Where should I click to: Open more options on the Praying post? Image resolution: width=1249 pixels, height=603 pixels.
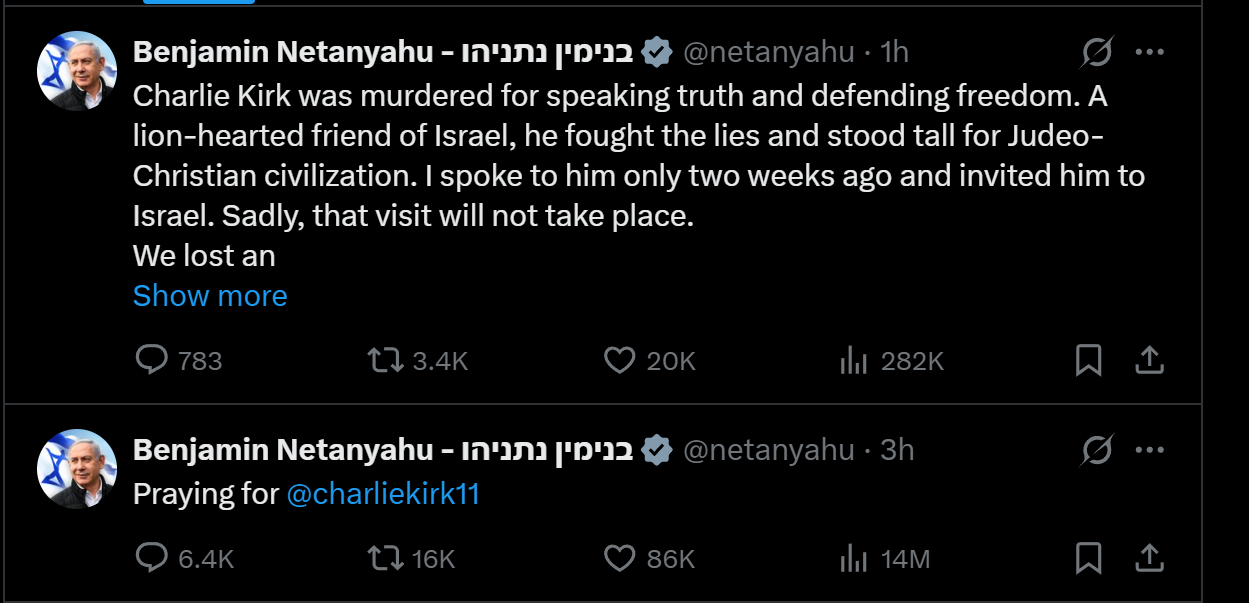pyautogui.click(x=1150, y=450)
